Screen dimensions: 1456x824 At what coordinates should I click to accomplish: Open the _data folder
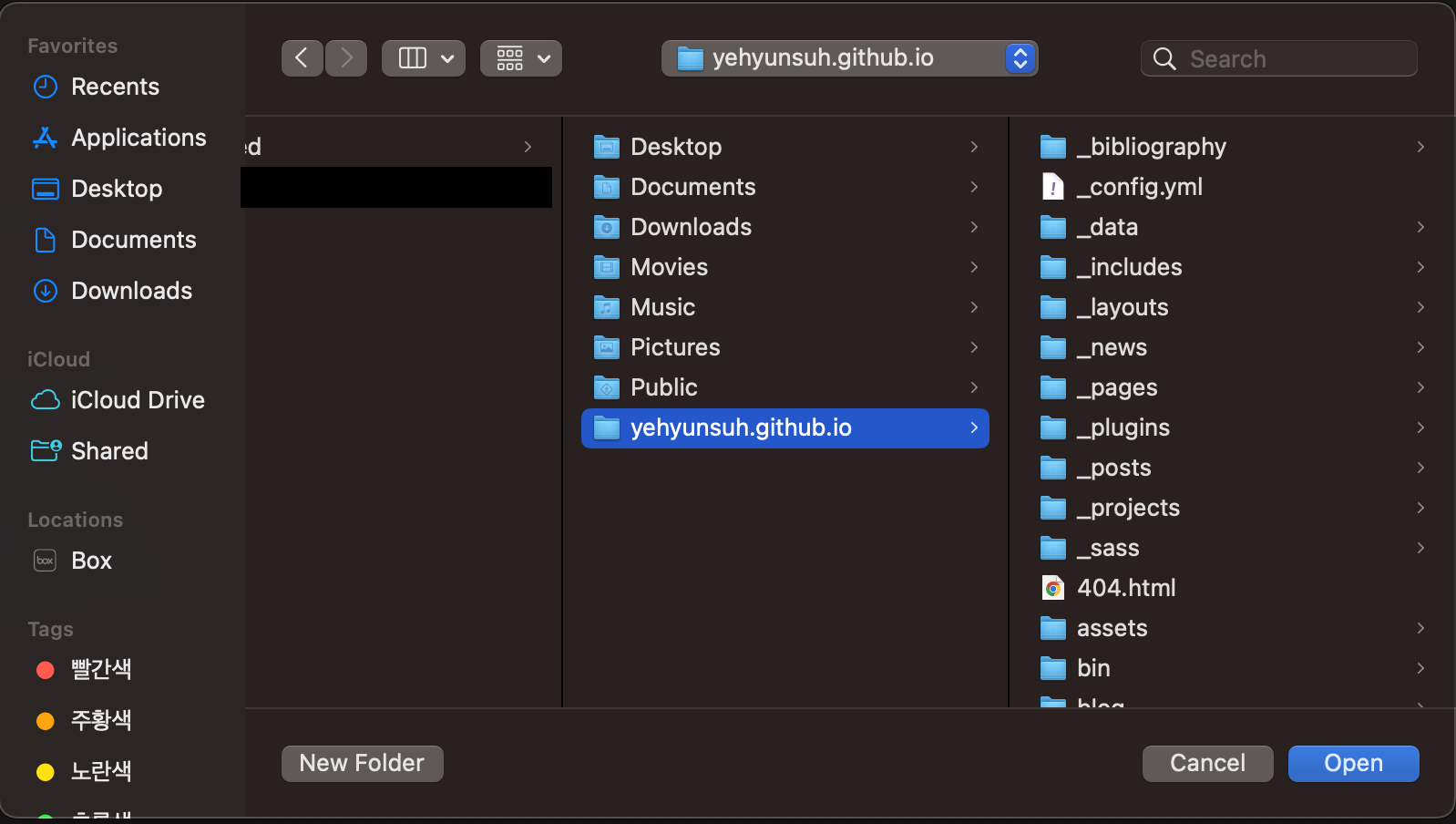click(x=1232, y=227)
